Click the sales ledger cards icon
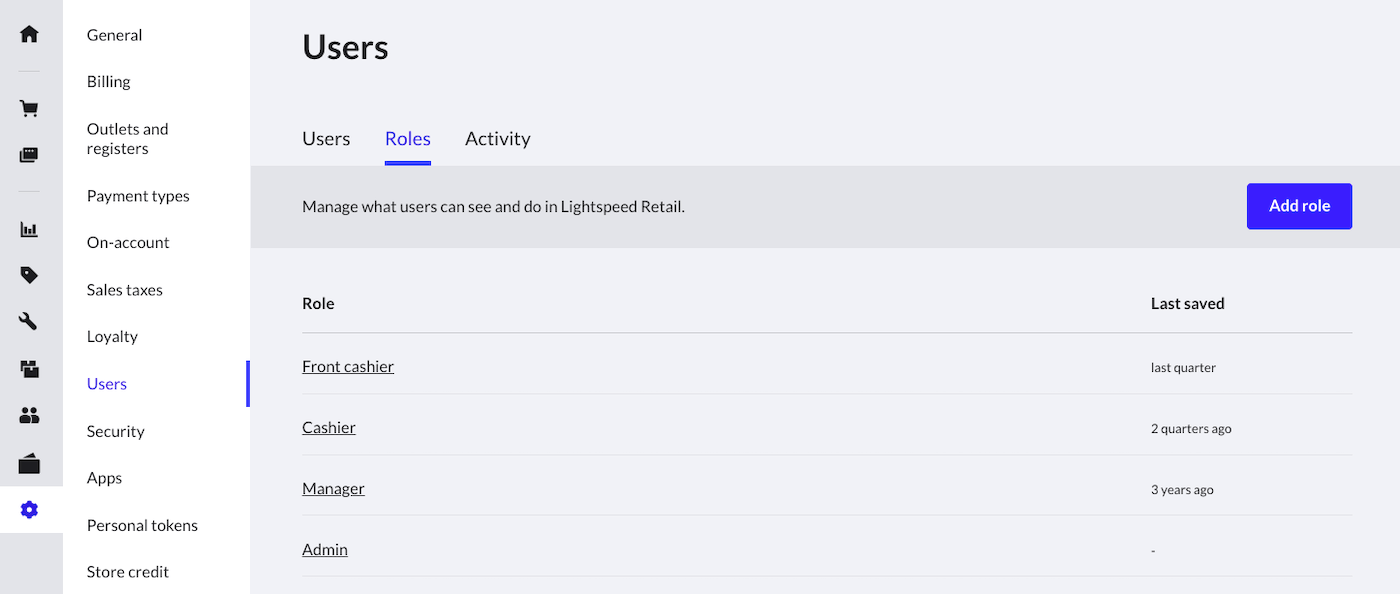The width and height of the screenshot is (1400, 594). (30, 155)
